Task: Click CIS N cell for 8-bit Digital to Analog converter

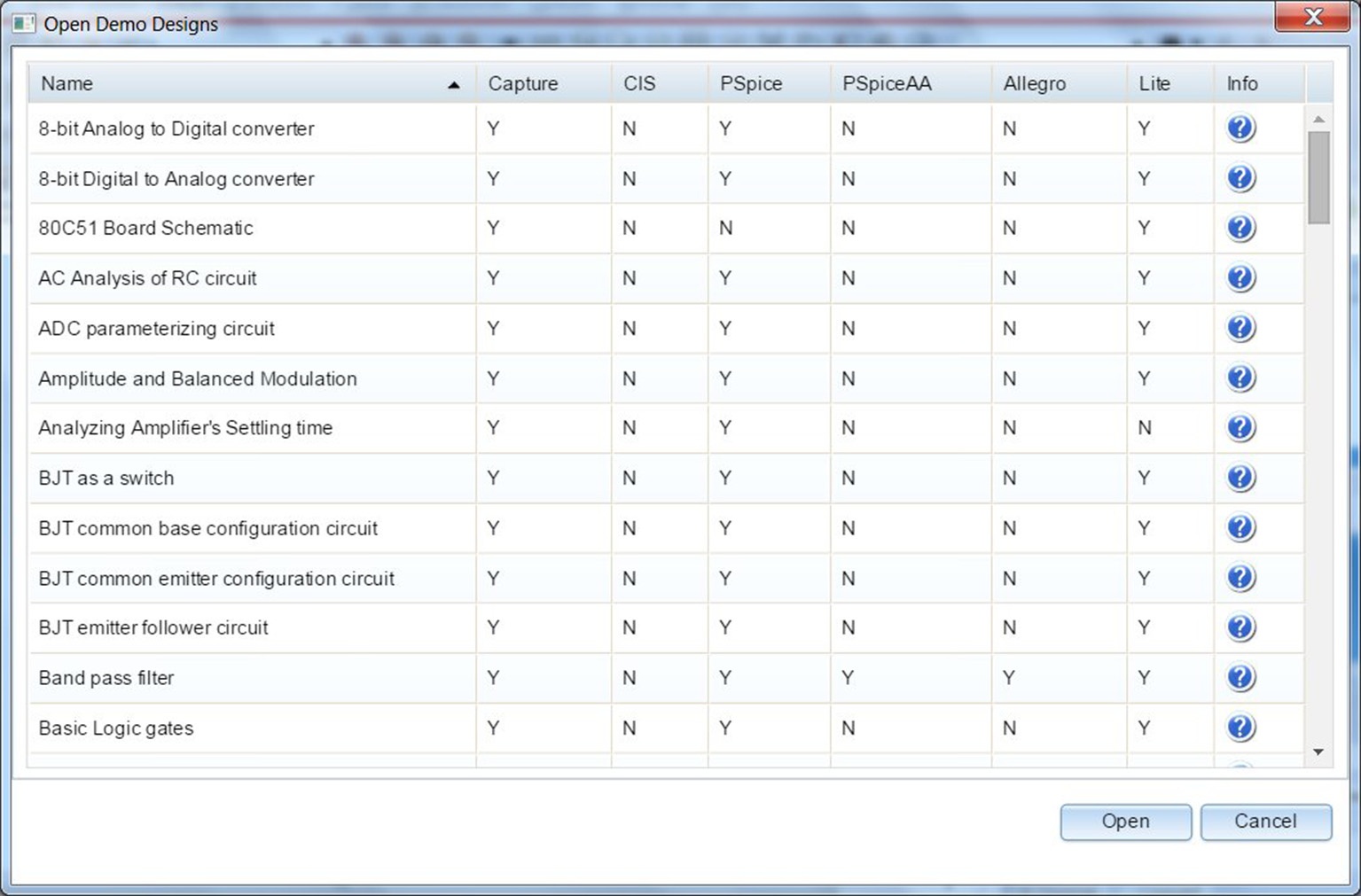Action: pos(660,178)
